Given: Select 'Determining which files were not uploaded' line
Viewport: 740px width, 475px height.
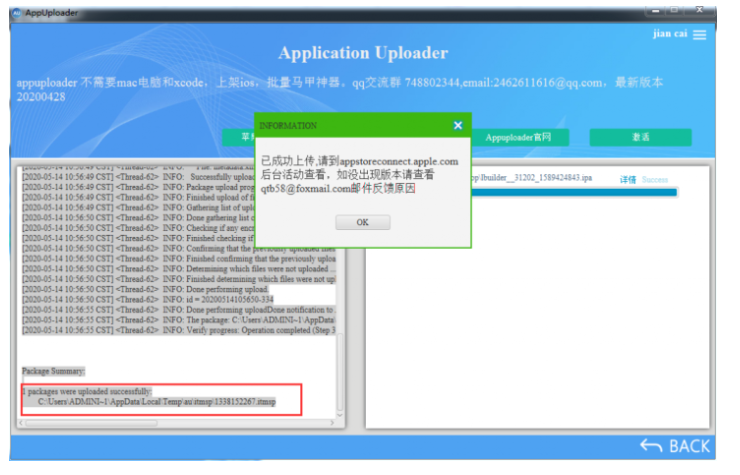Looking at the screenshot, I should click(x=179, y=269).
